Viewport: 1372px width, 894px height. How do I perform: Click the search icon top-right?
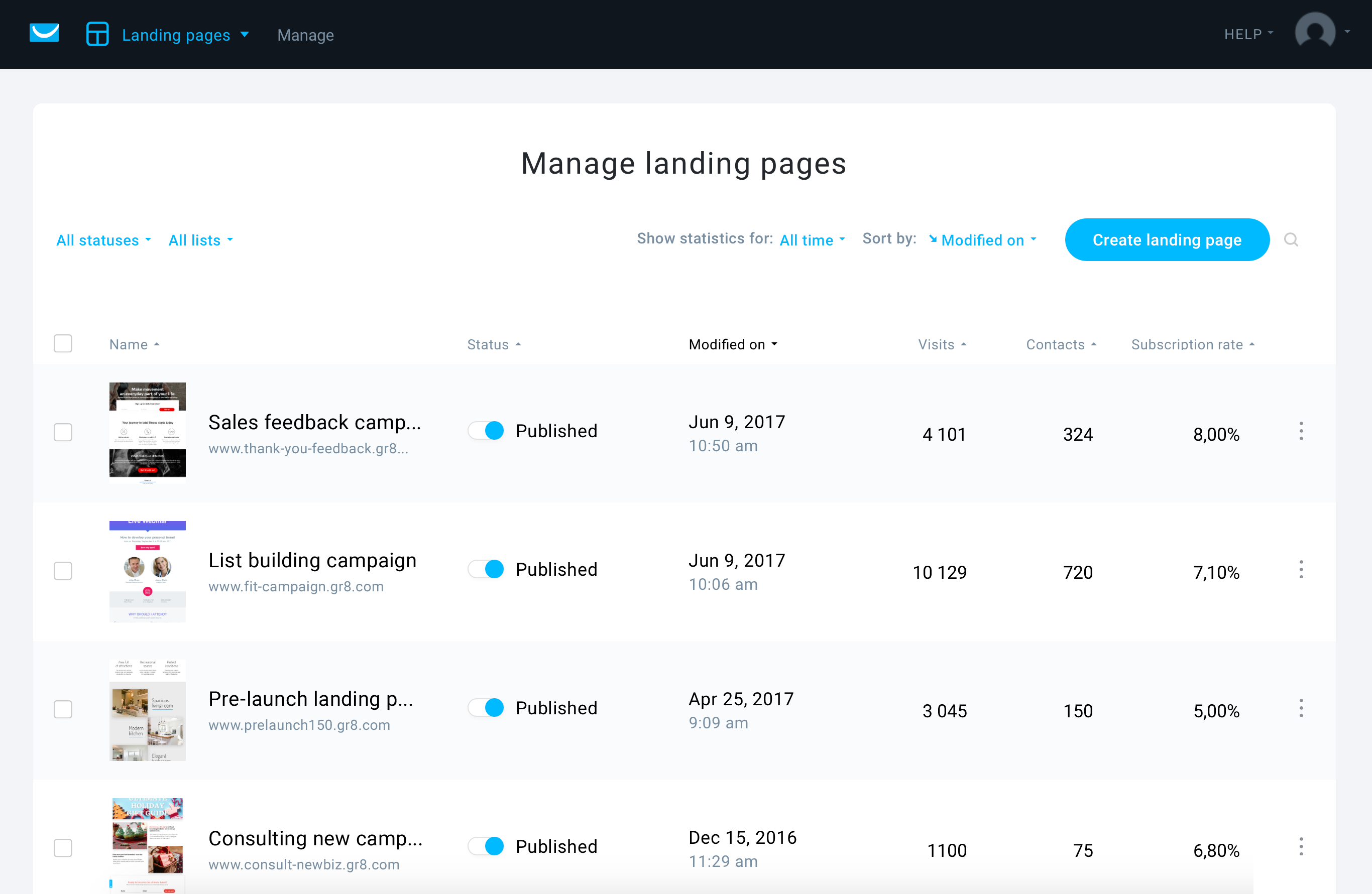[x=1292, y=240]
